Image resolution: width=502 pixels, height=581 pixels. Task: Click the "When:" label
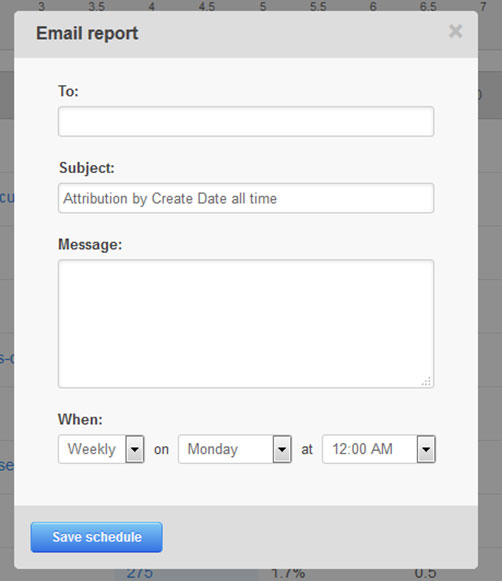tap(80, 419)
